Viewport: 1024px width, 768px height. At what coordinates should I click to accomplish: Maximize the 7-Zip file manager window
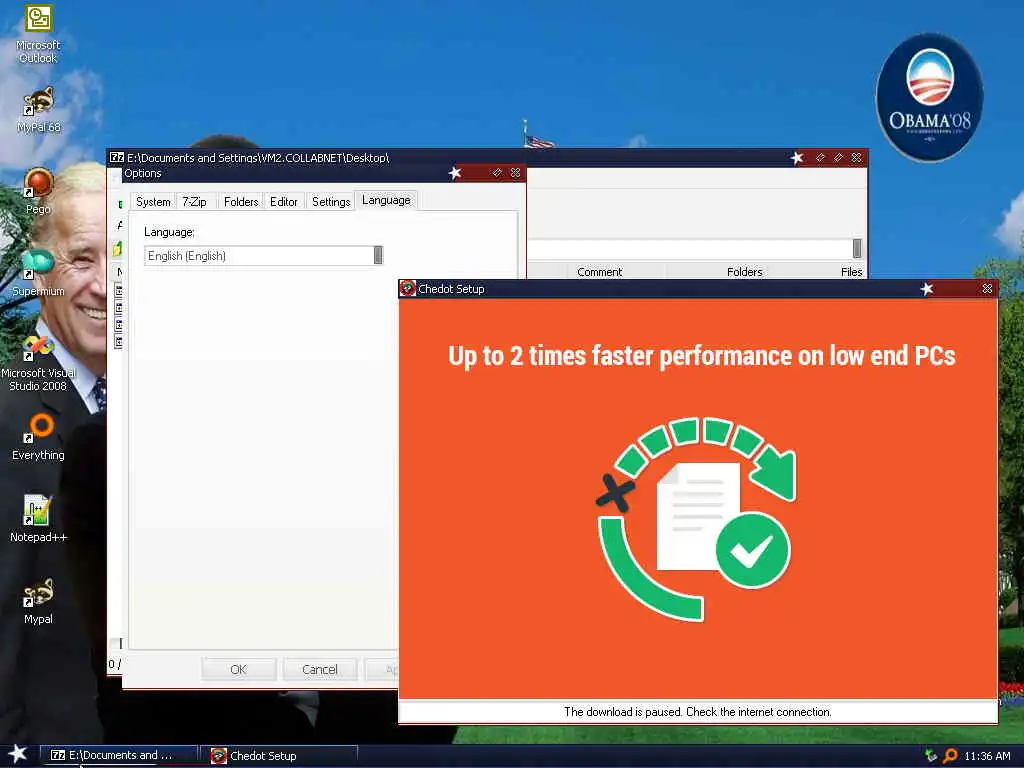(x=839, y=157)
